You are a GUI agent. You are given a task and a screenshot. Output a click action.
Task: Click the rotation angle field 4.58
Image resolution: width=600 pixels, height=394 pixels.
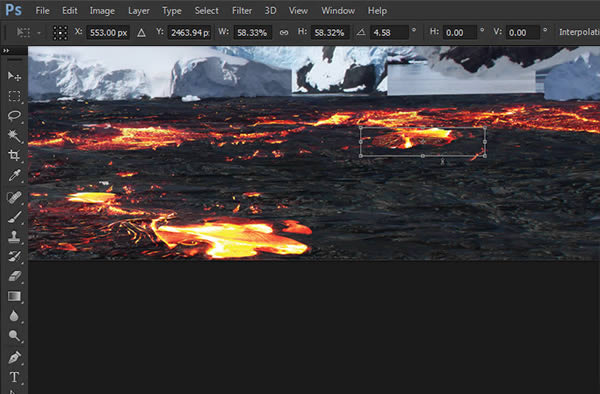click(390, 33)
